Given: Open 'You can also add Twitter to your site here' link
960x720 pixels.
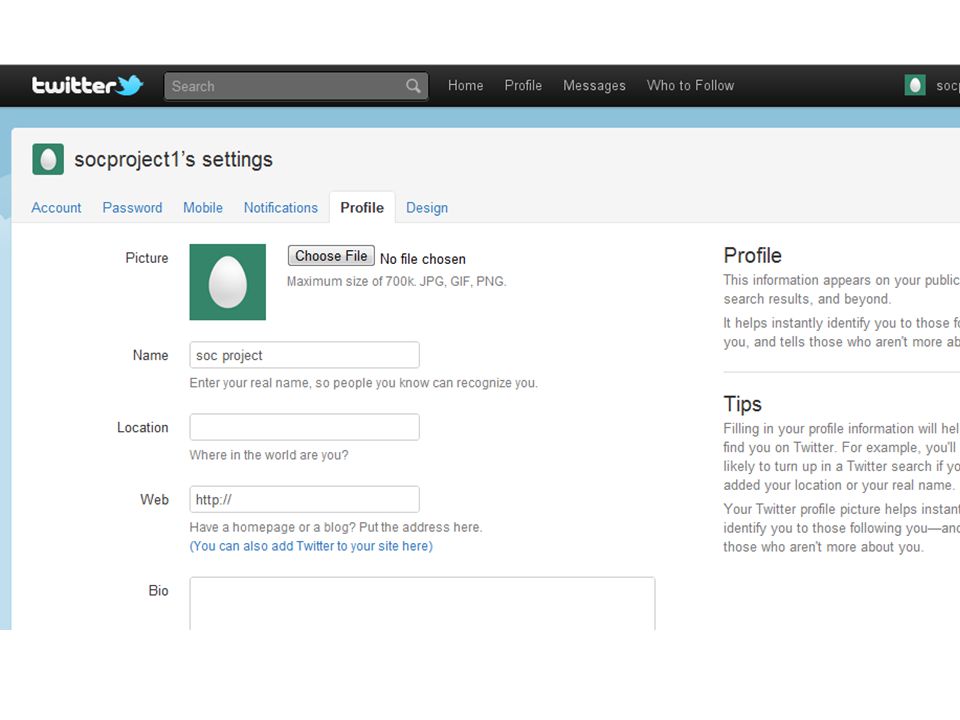Looking at the screenshot, I should click(311, 546).
